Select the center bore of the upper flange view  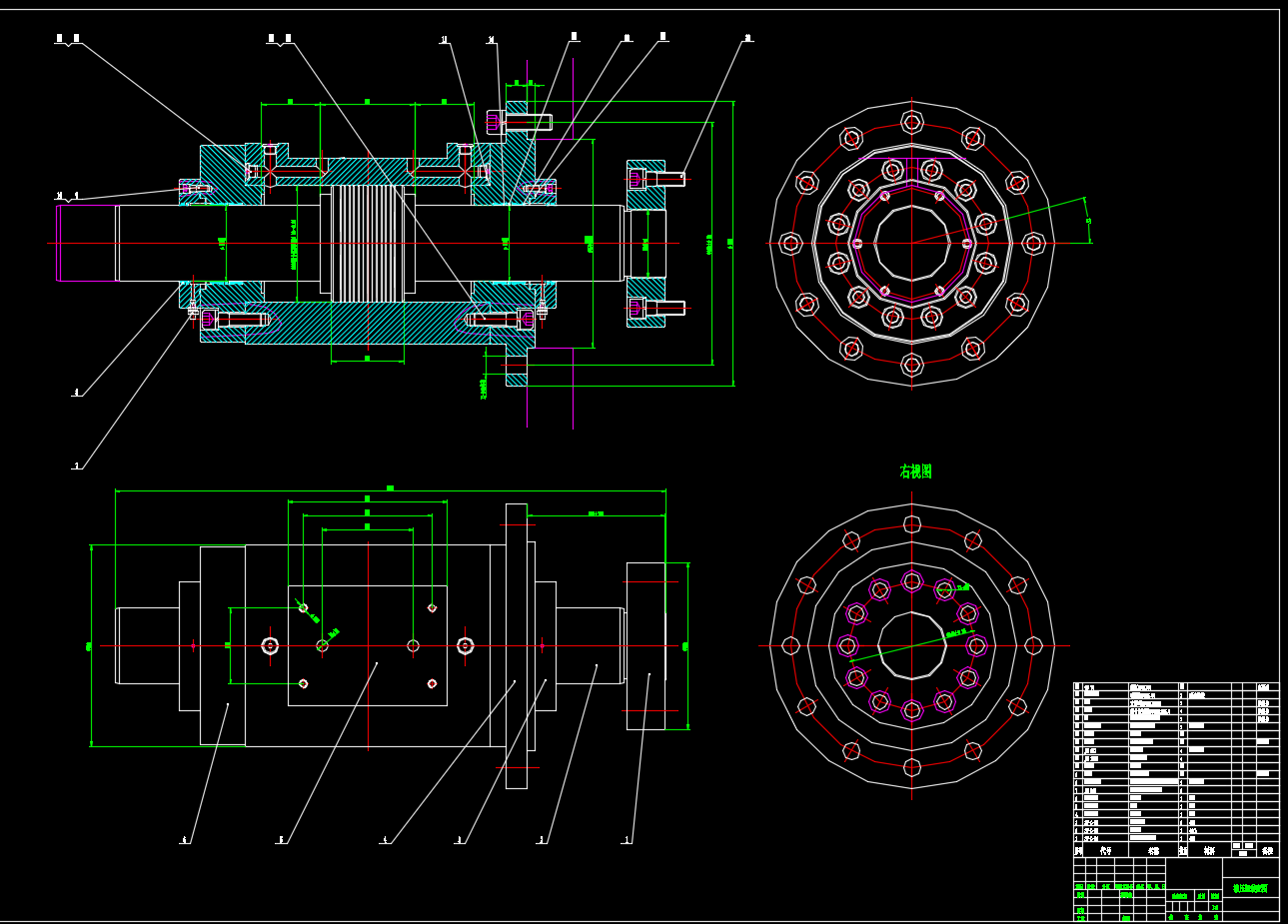click(x=911, y=243)
